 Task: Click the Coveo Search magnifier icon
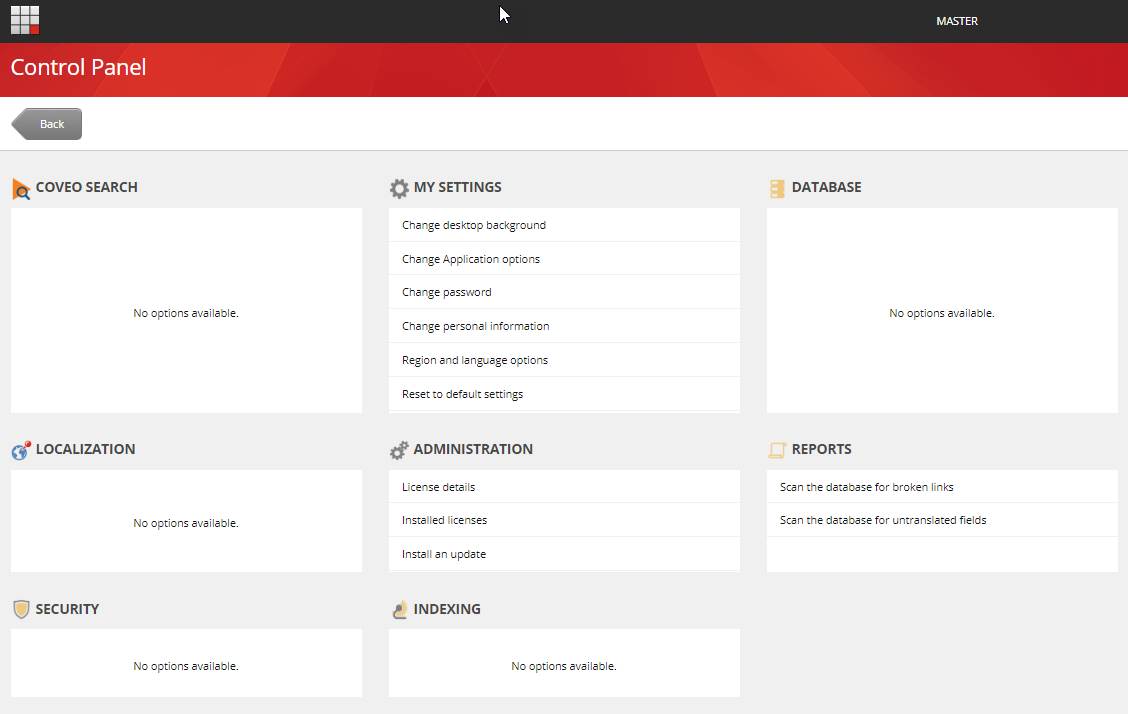coord(20,187)
